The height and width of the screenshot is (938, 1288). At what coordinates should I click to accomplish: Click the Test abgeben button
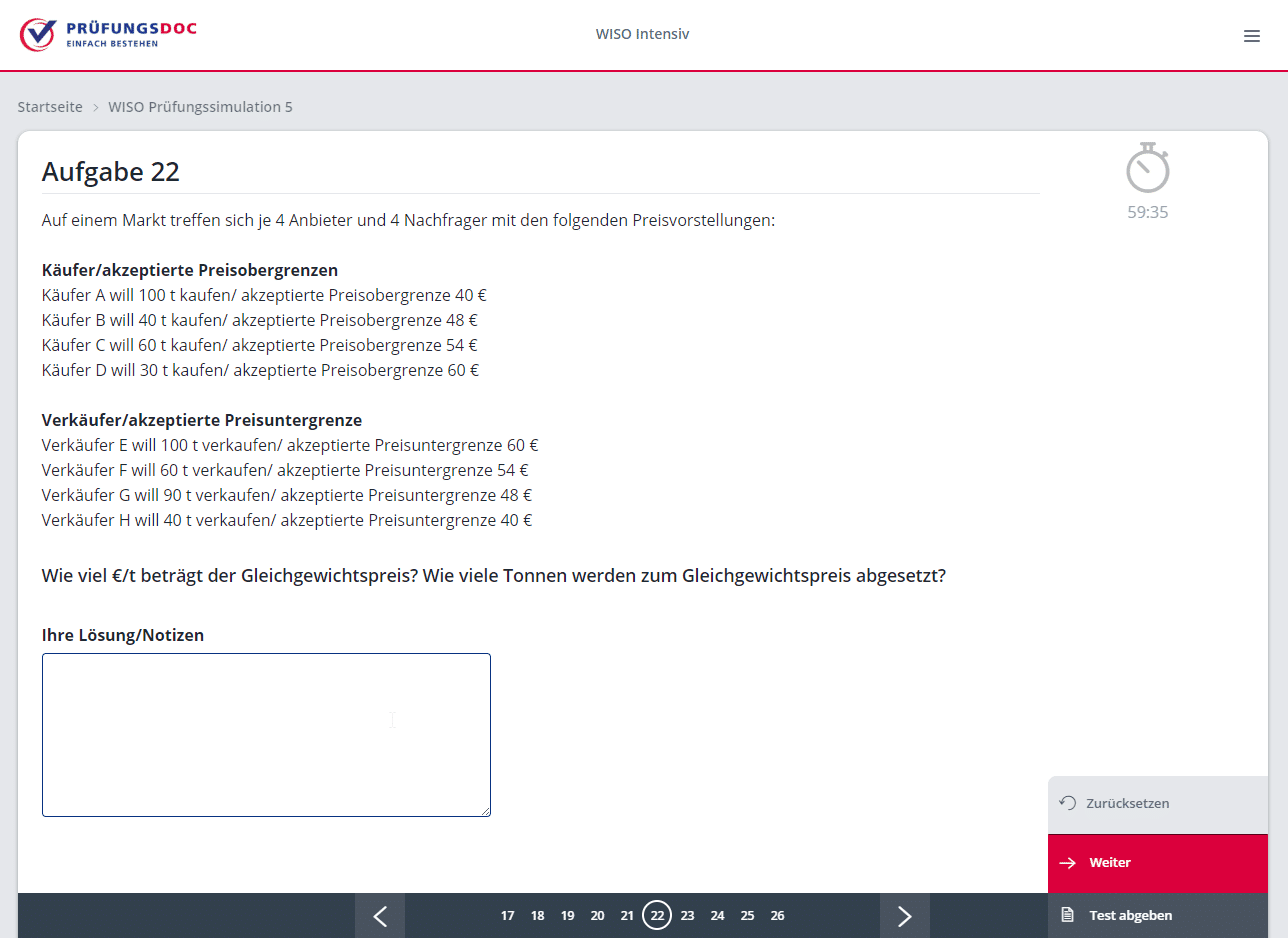coord(1158,915)
